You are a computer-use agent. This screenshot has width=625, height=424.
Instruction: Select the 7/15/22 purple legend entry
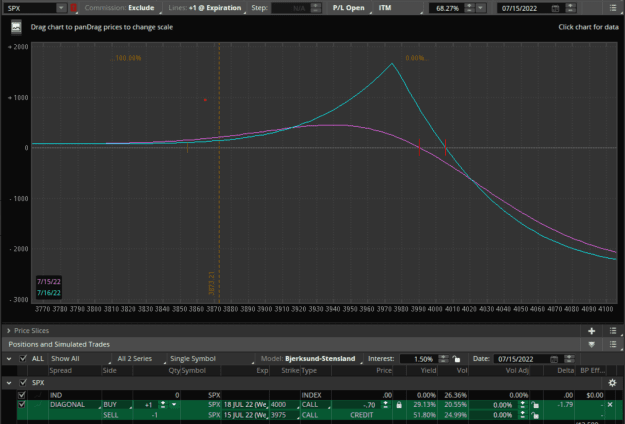pos(49,281)
